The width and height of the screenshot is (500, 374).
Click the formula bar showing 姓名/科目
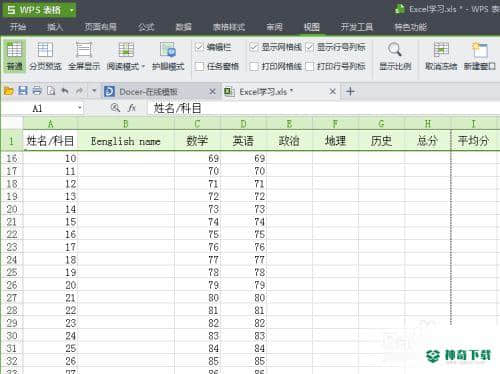[323, 108]
